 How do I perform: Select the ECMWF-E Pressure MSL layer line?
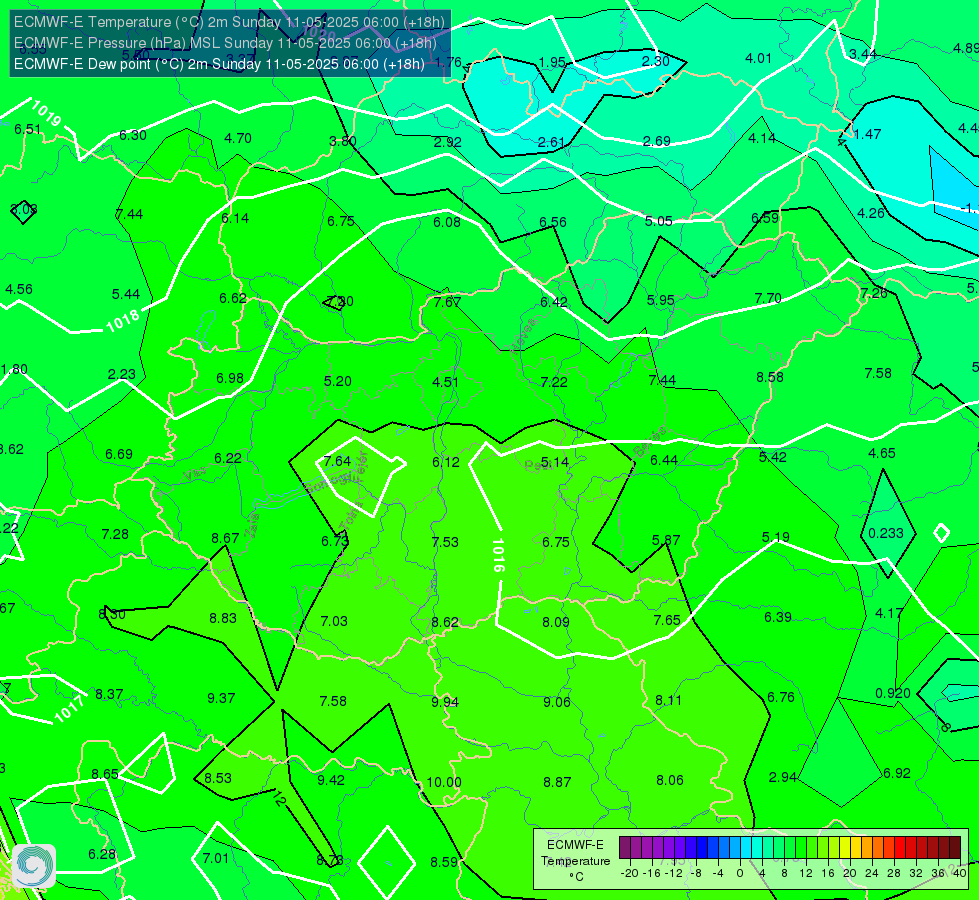[x=225, y=43]
